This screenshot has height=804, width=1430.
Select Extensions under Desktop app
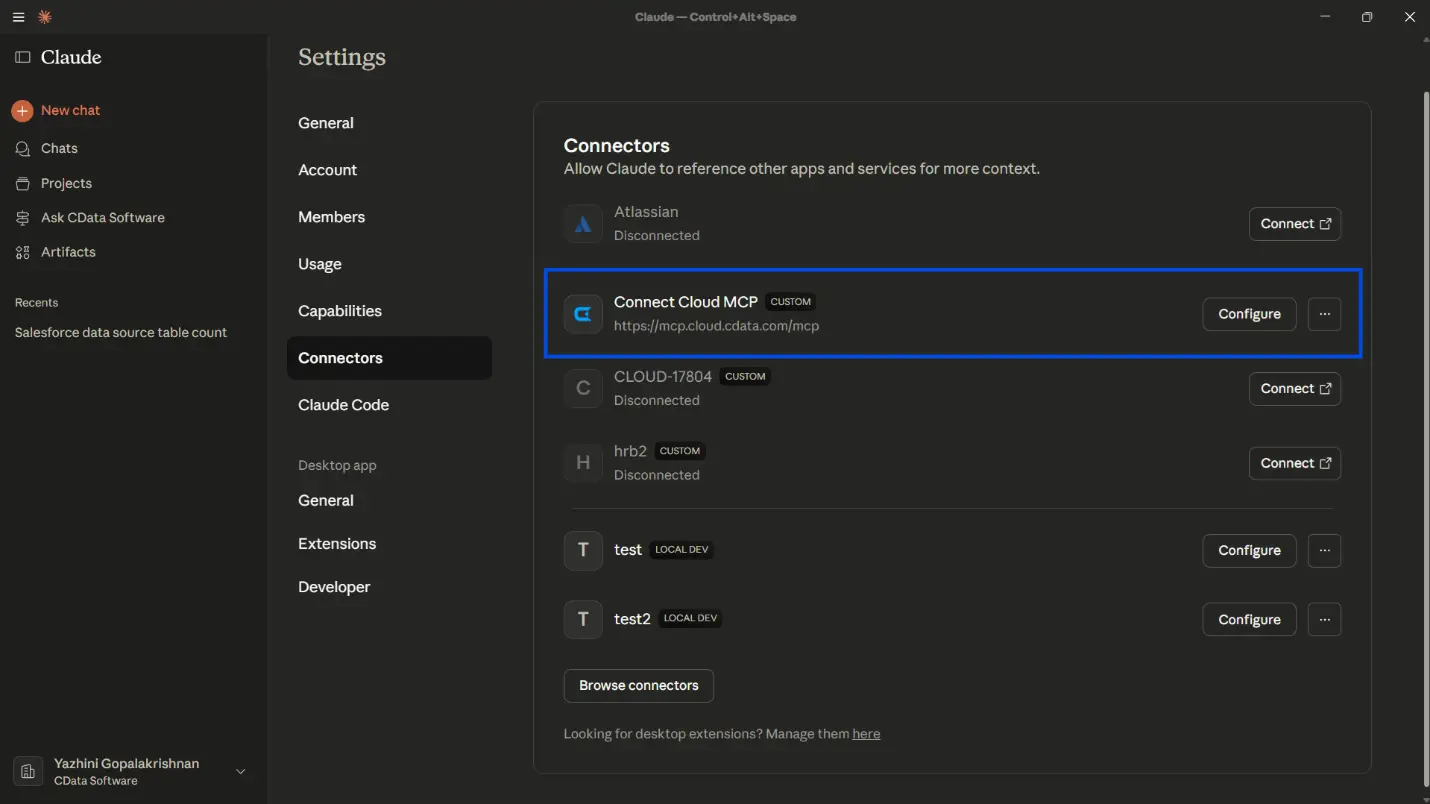tap(337, 543)
